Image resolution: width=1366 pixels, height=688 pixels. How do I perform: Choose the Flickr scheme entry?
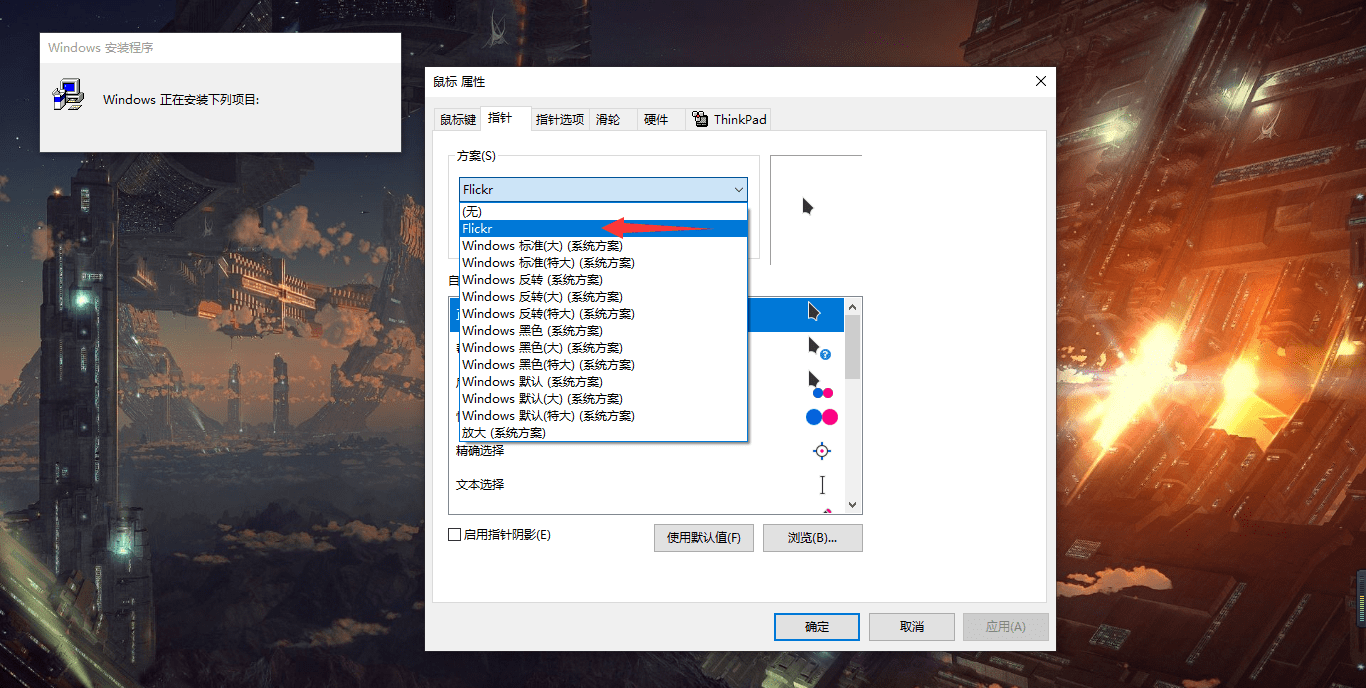click(603, 229)
